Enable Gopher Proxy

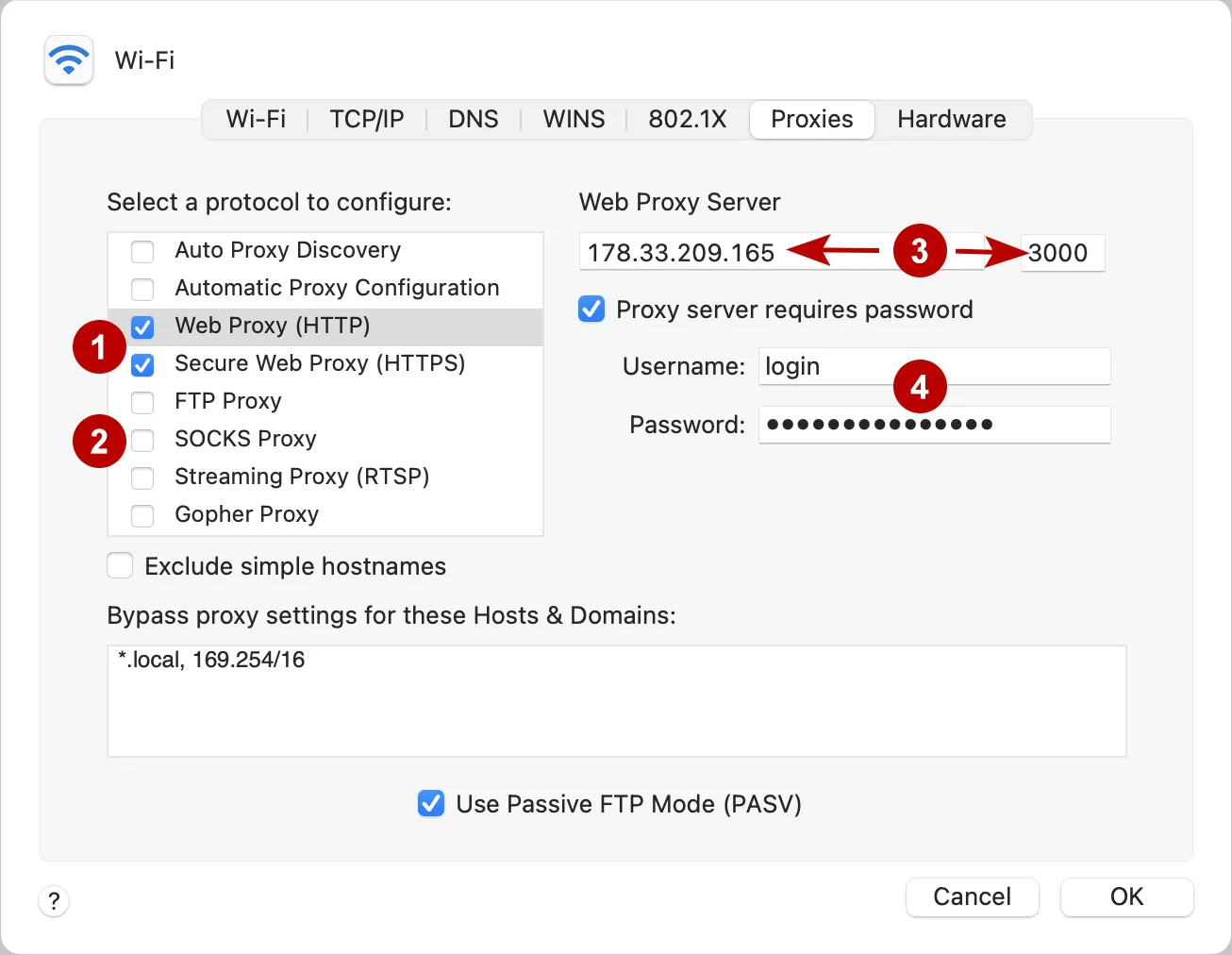142,515
